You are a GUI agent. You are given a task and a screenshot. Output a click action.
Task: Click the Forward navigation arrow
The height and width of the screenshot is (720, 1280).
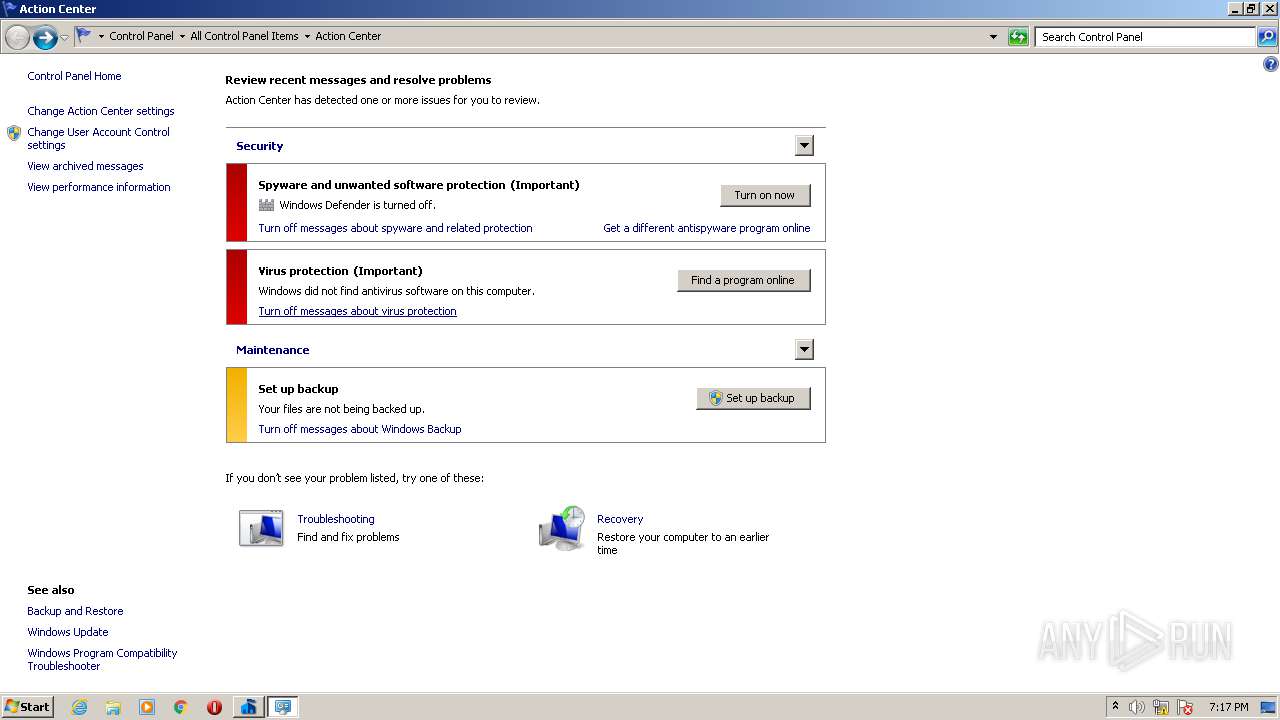pyautogui.click(x=45, y=38)
